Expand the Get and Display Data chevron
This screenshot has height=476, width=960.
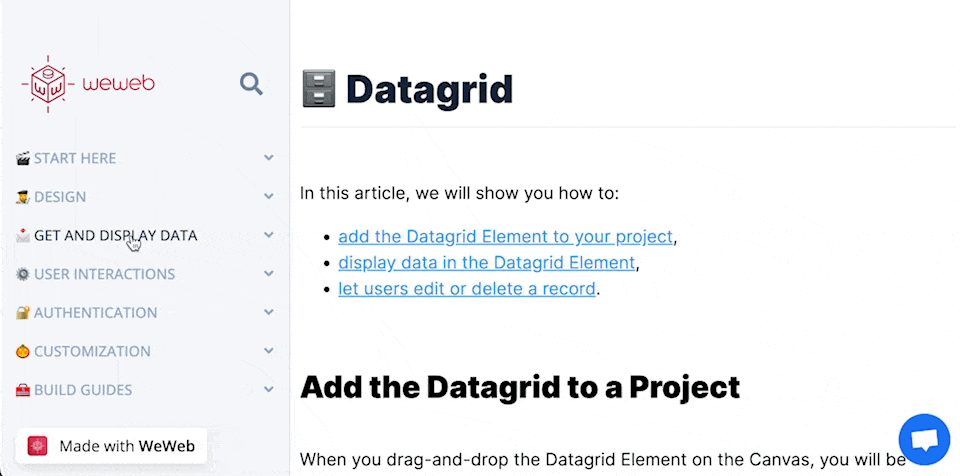(269, 235)
